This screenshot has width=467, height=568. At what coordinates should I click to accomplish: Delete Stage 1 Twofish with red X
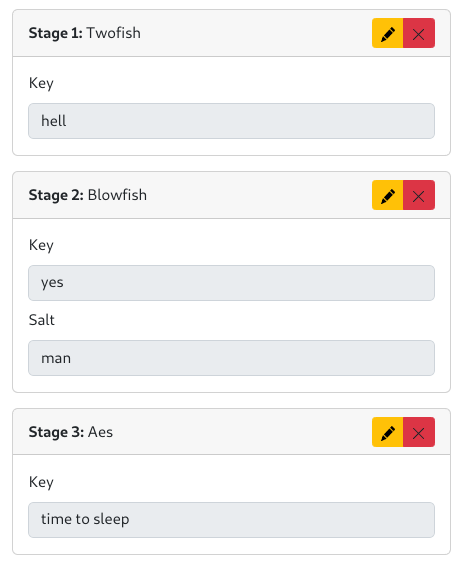click(x=419, y=33)
